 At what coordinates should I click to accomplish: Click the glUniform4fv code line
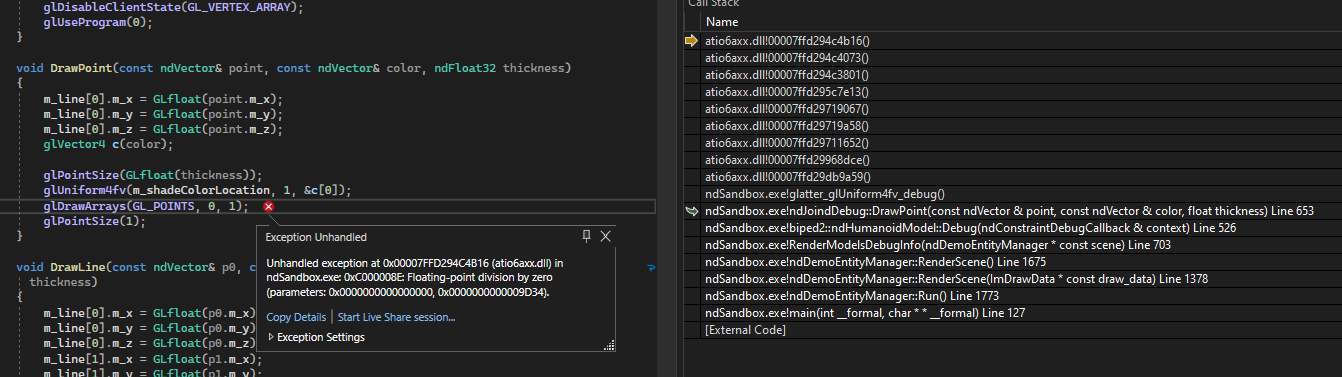(x=198, y=191)
